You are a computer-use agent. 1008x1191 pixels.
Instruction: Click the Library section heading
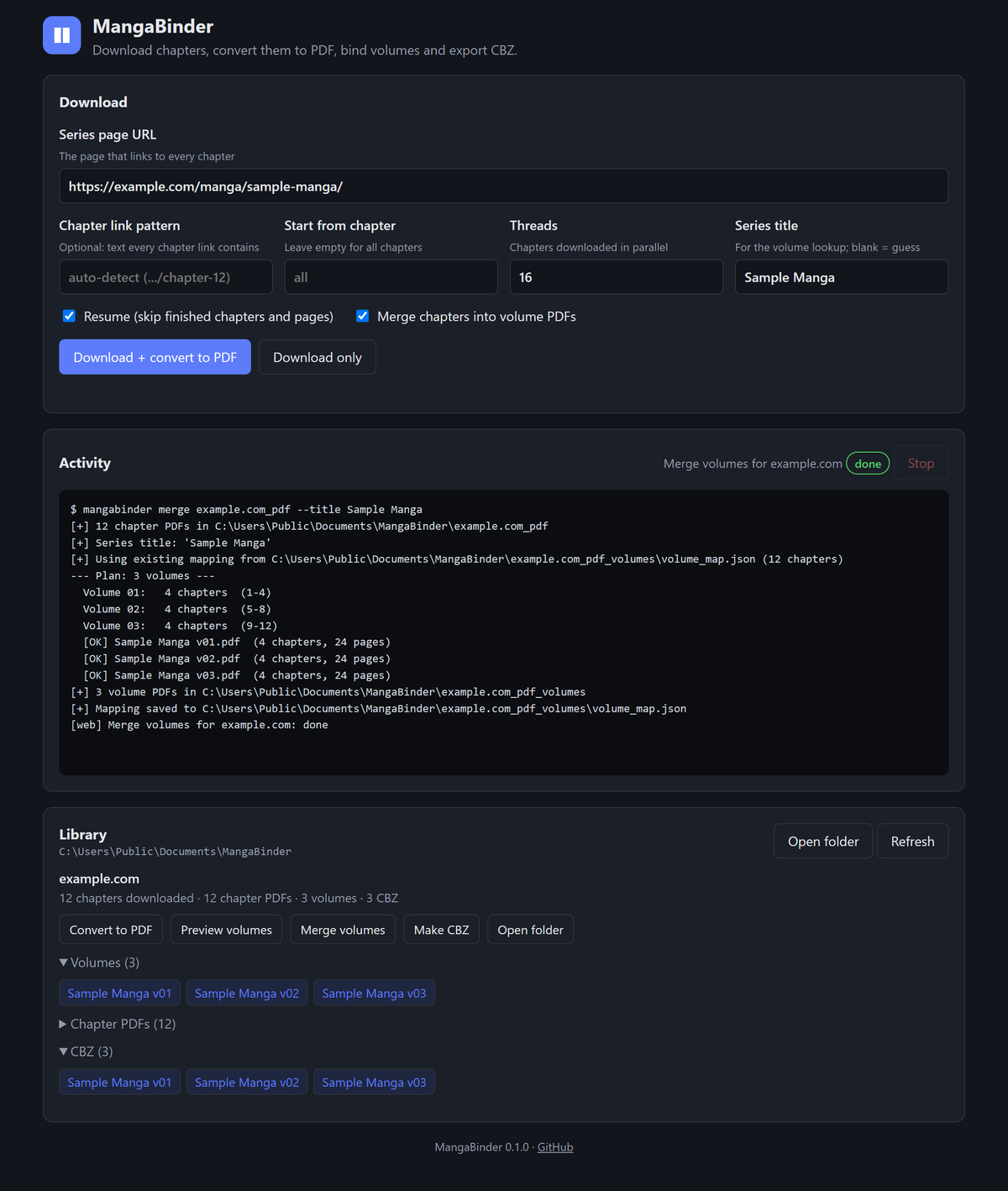(x=83, y=834)
